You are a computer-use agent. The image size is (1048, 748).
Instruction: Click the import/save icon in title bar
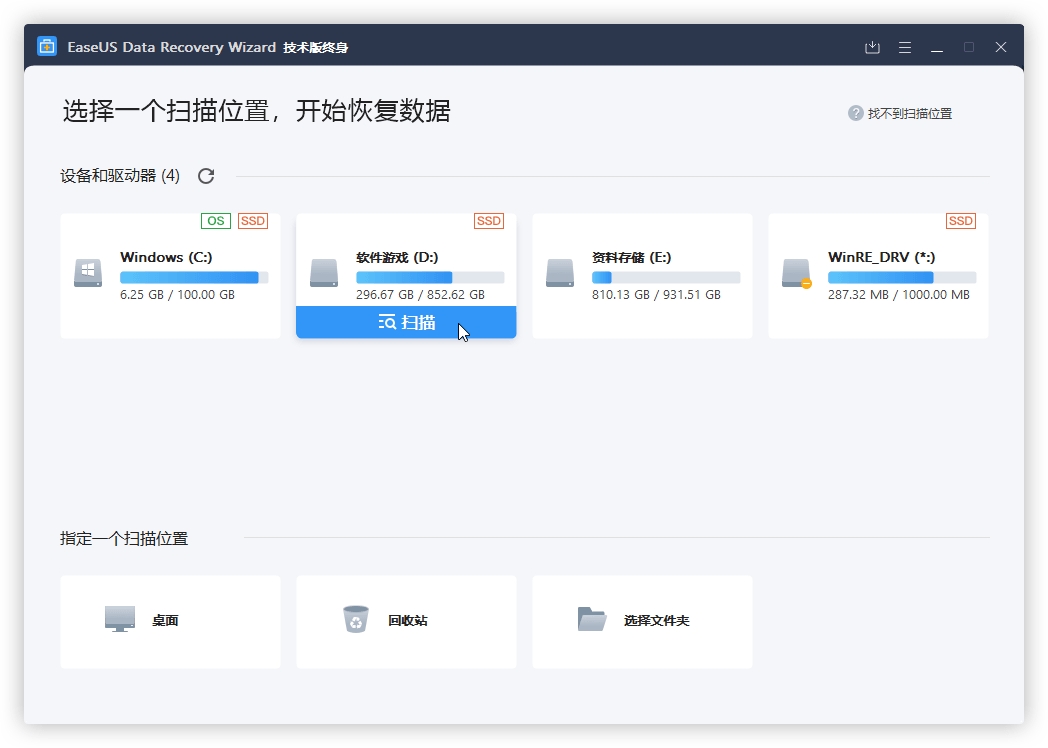[x=871, y=47]
